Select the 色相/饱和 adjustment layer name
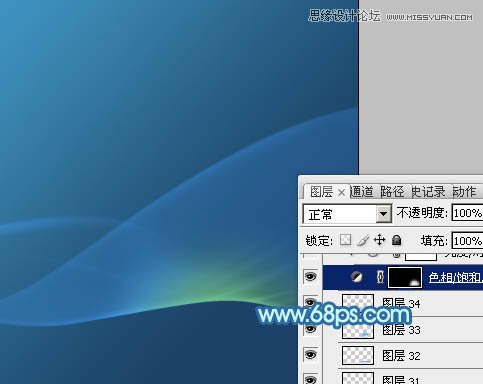 pyautogui.click(x=455, y=277)
